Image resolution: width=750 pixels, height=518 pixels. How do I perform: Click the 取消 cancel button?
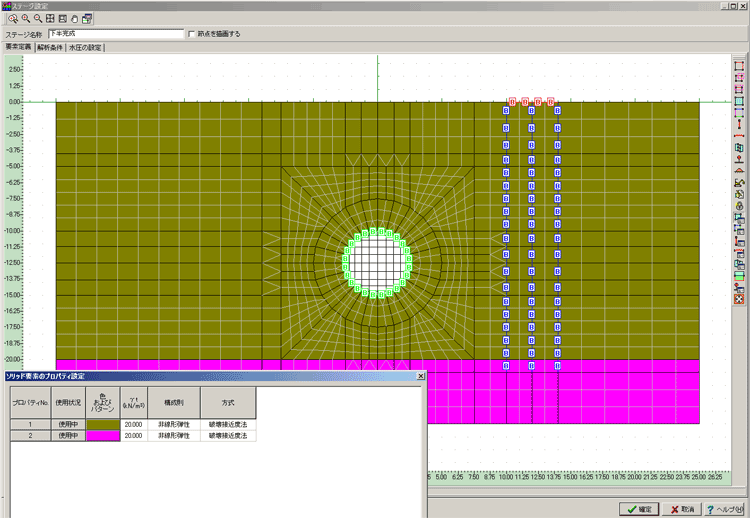682,508
